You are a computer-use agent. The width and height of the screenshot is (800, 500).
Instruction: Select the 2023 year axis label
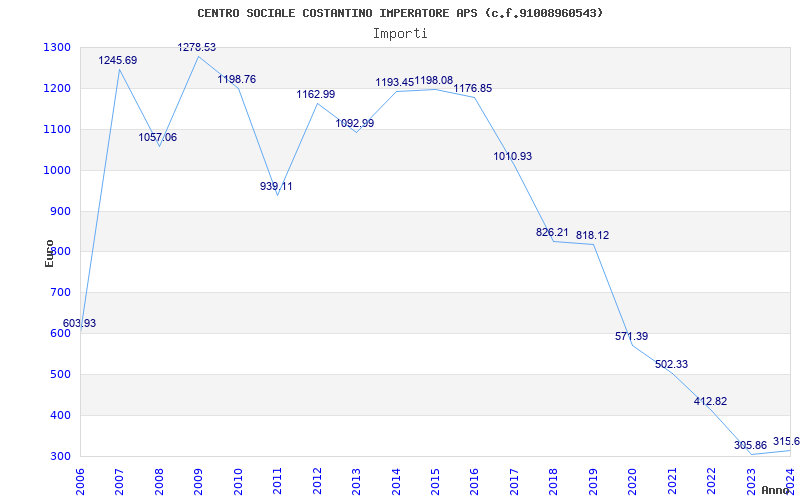751,481
